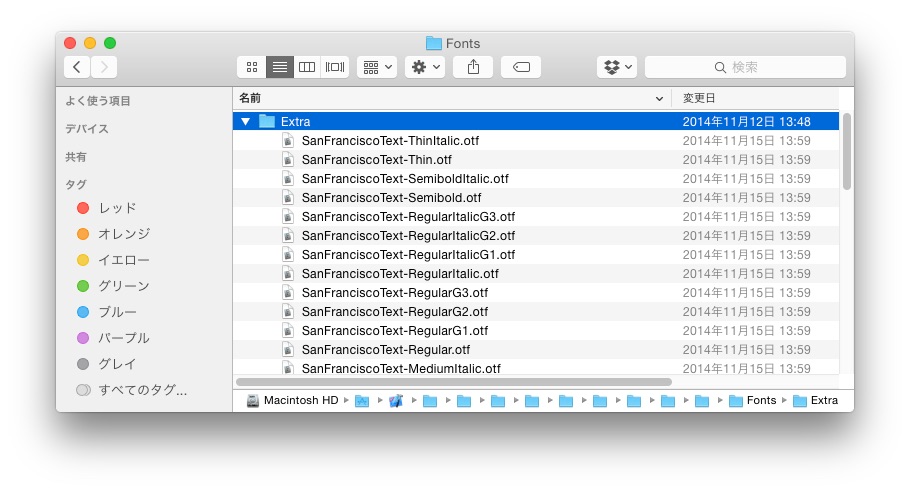Open the Dropbox toolbar menu

618,67
